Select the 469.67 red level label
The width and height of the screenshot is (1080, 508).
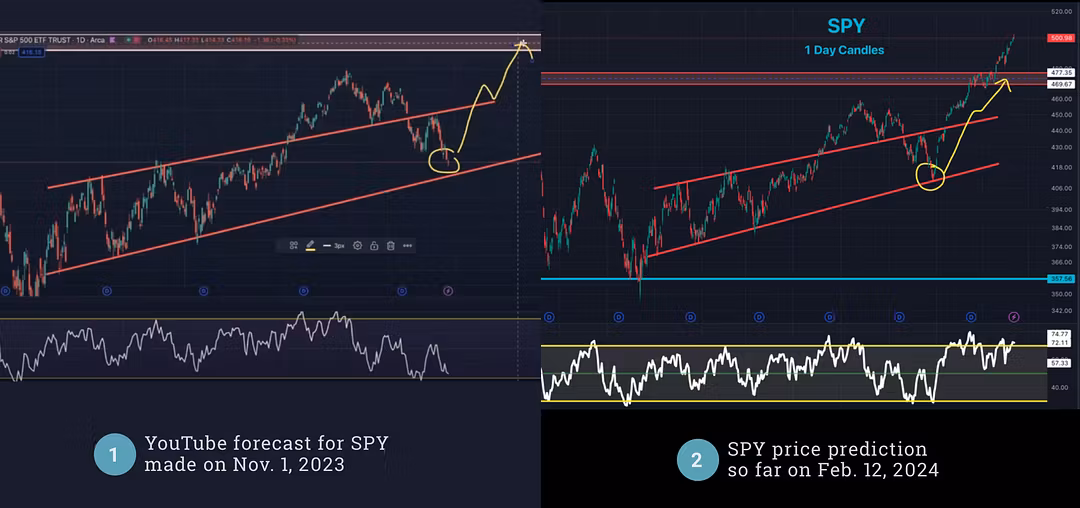tap(1060, 85)
